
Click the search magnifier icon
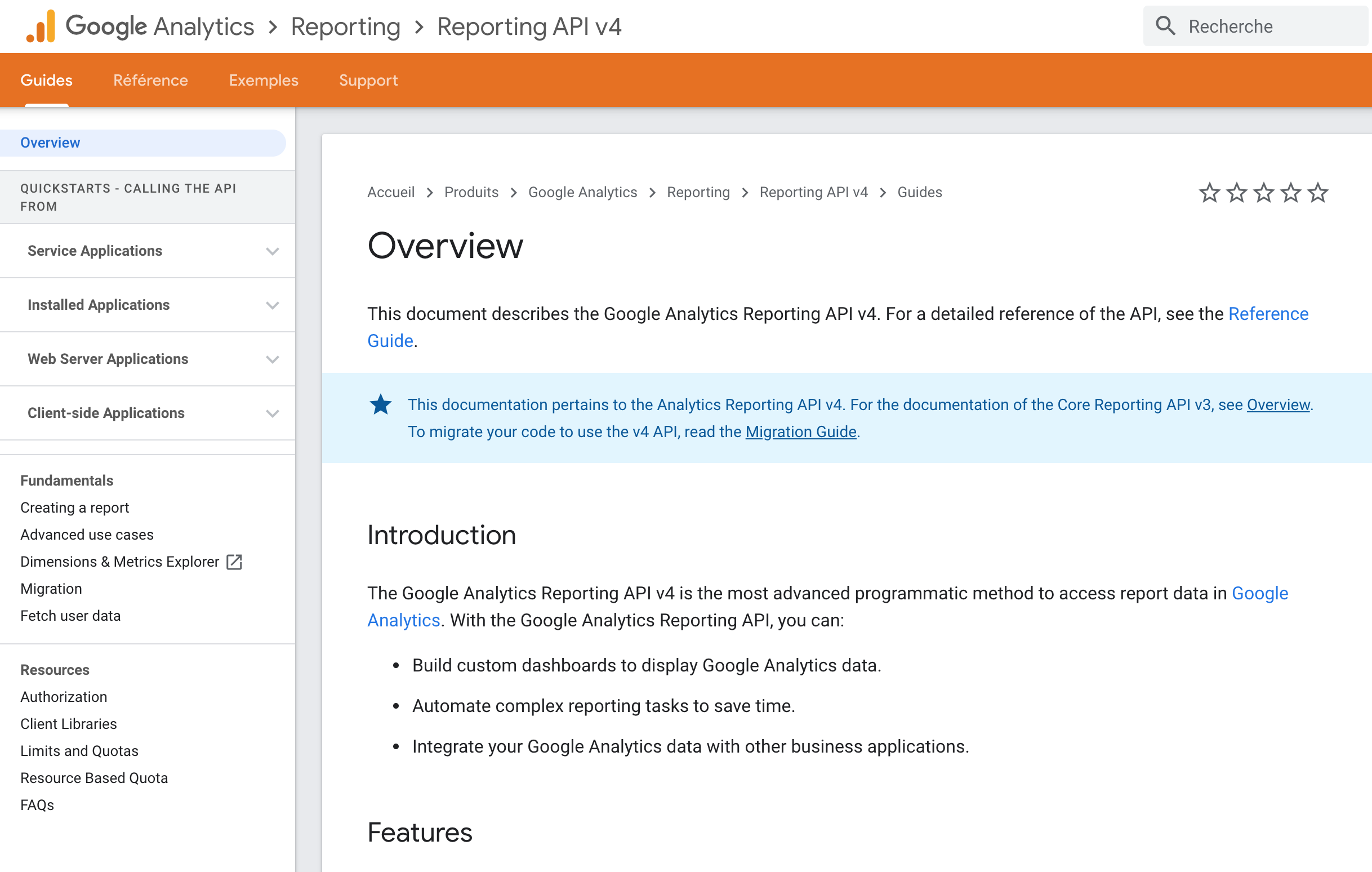pos(1165,26)
